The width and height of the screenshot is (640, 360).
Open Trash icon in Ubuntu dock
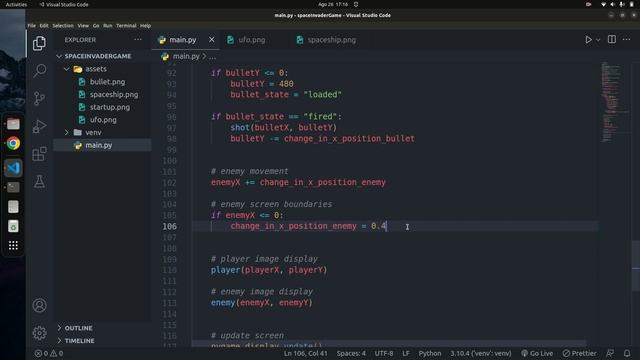pos(13,226)
